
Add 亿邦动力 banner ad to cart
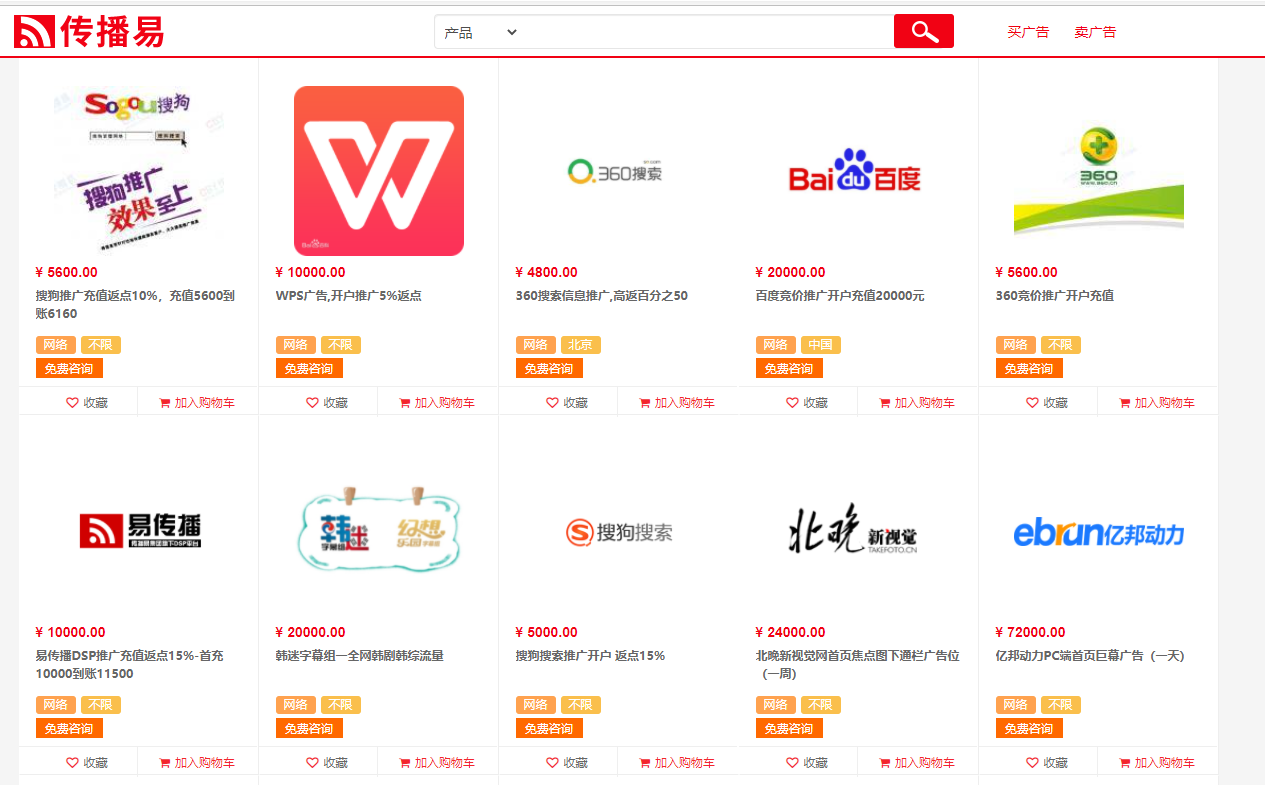1156,762
